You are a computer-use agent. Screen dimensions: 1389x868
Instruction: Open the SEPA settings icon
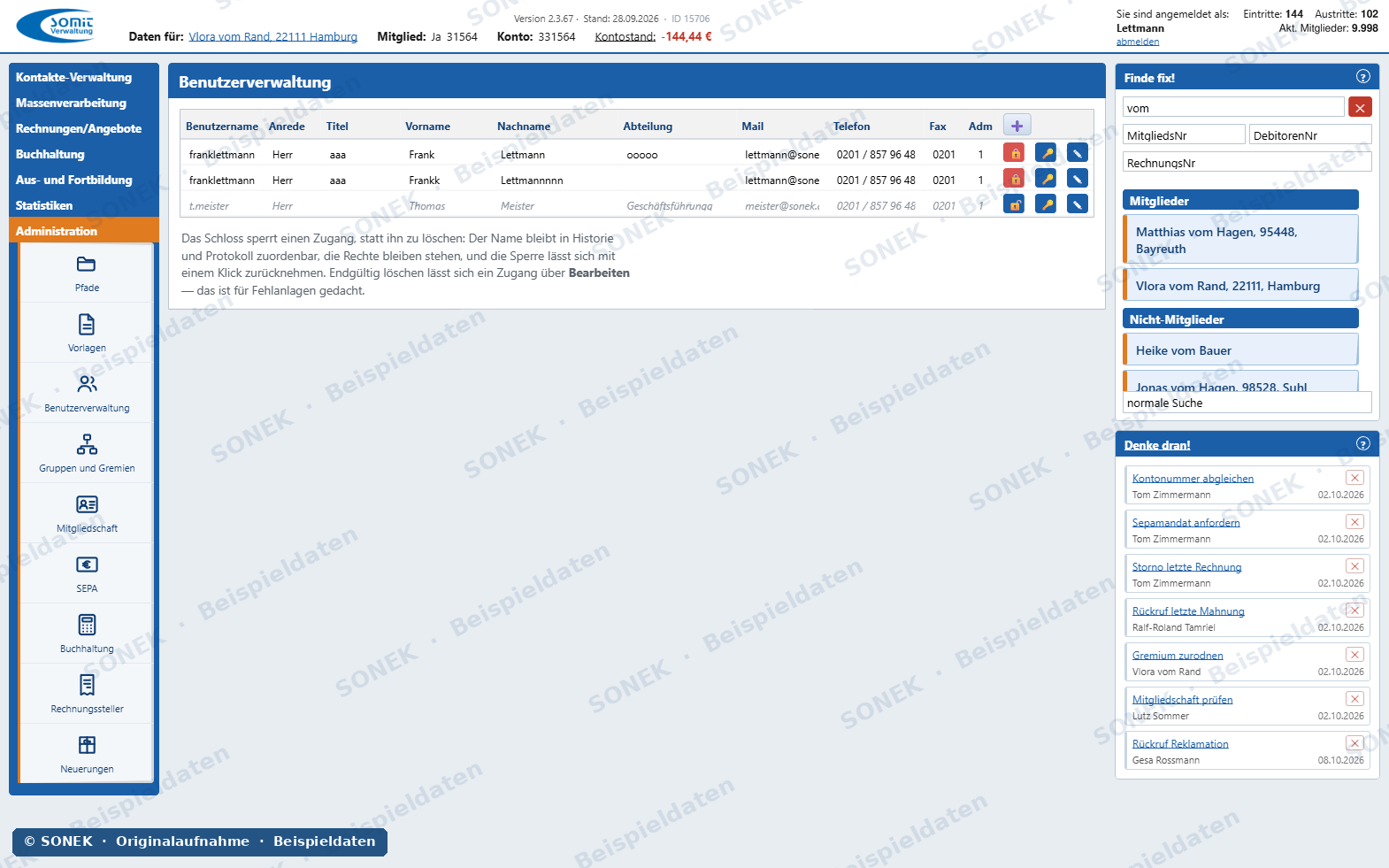[x=87, y=574]
